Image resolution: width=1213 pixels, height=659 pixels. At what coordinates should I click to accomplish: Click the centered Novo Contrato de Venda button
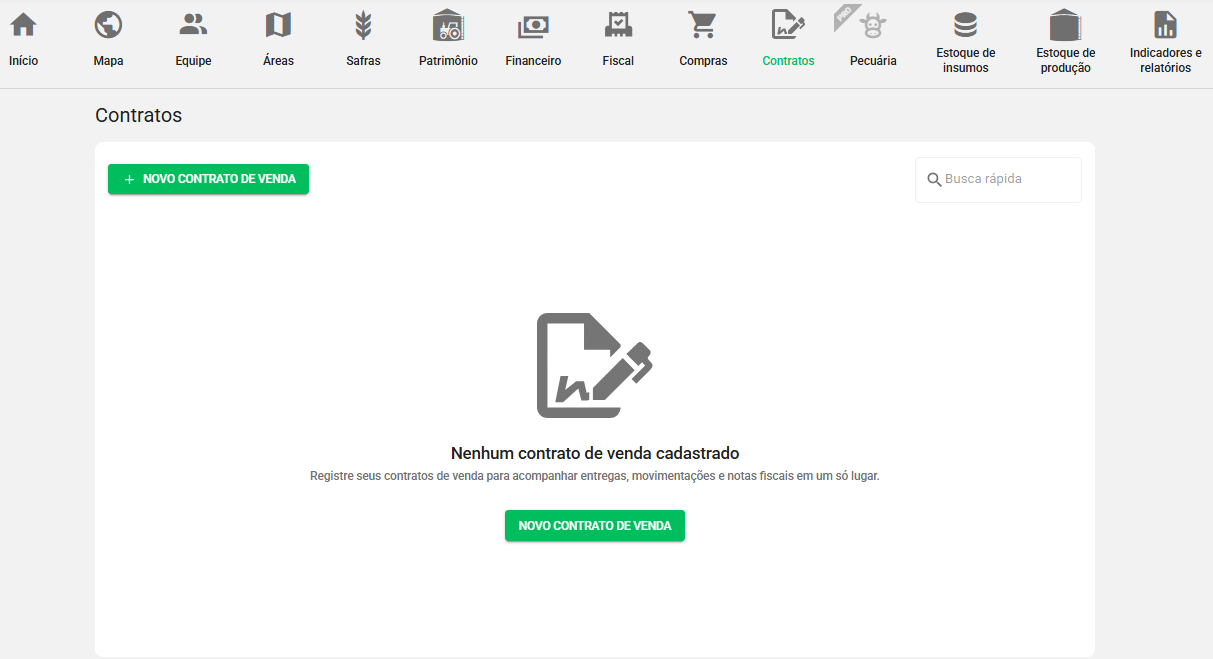click(x=594, y=526)
